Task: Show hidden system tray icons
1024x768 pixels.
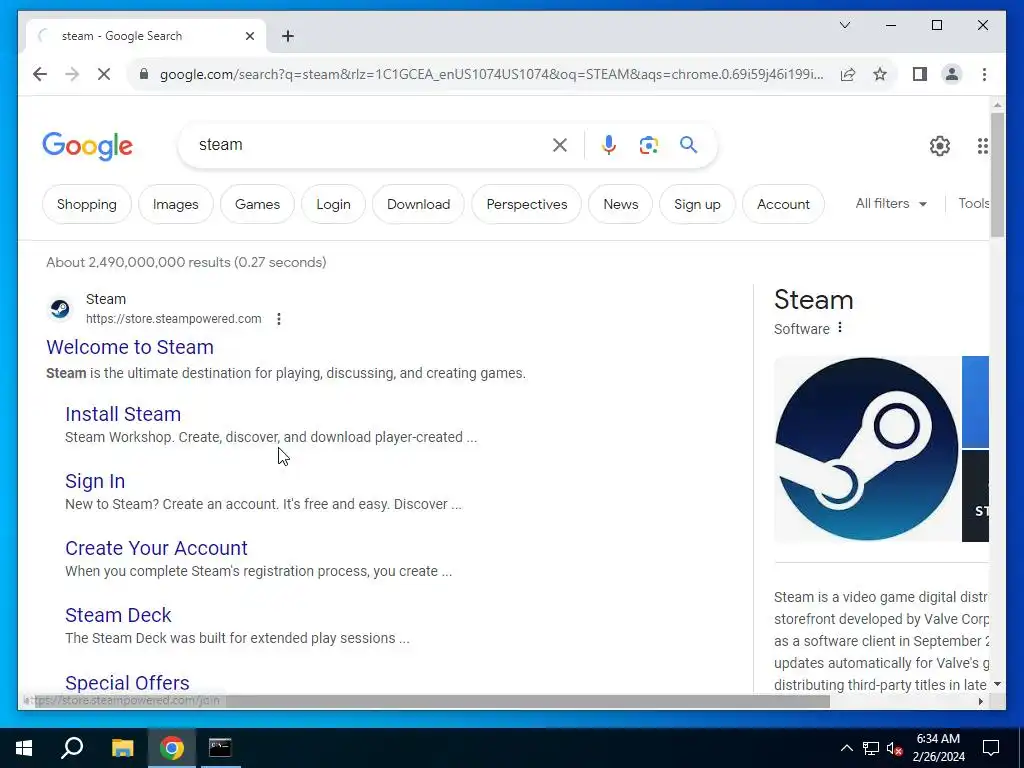Action: pyautogui.click(x=846, y=748)
